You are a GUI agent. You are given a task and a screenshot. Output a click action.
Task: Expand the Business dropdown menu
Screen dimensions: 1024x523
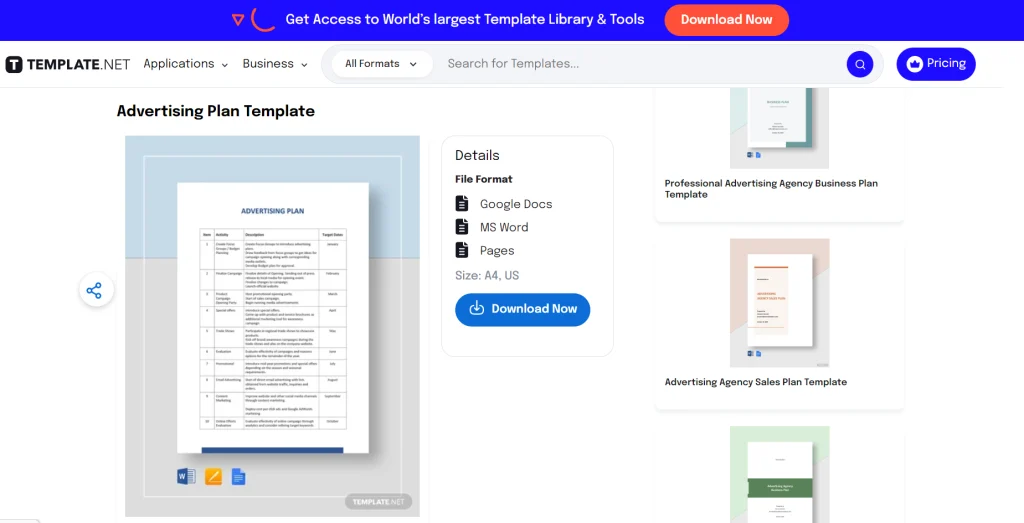(275, 64)
